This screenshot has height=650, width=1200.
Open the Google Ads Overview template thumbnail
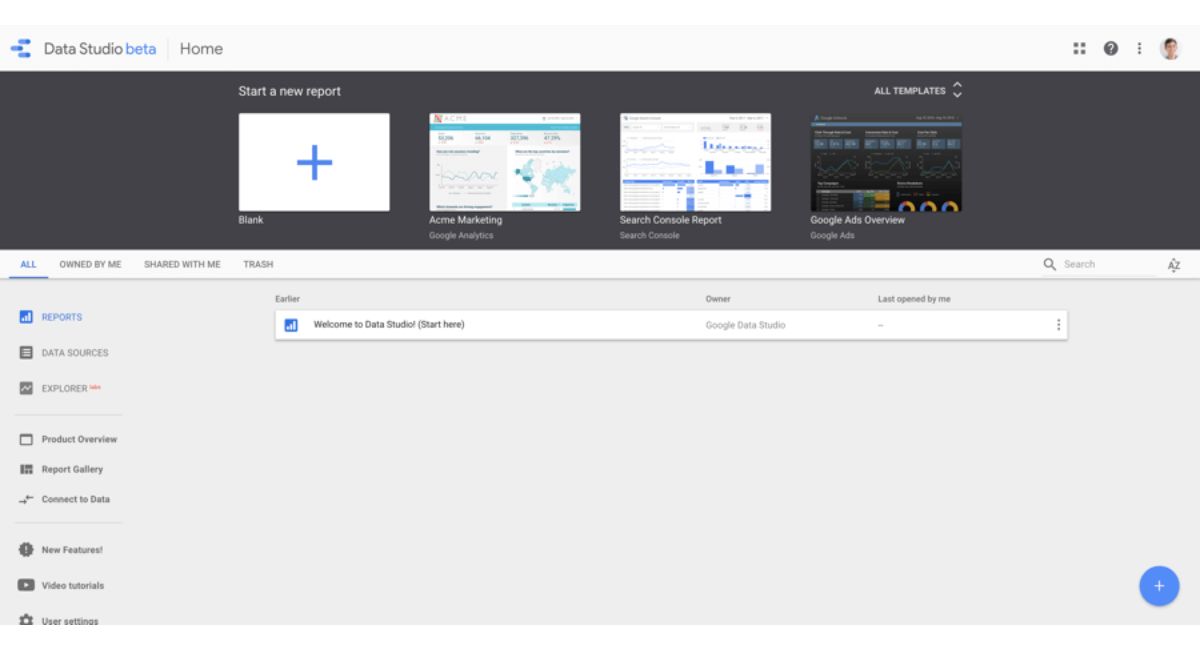[x=886, y=162]
